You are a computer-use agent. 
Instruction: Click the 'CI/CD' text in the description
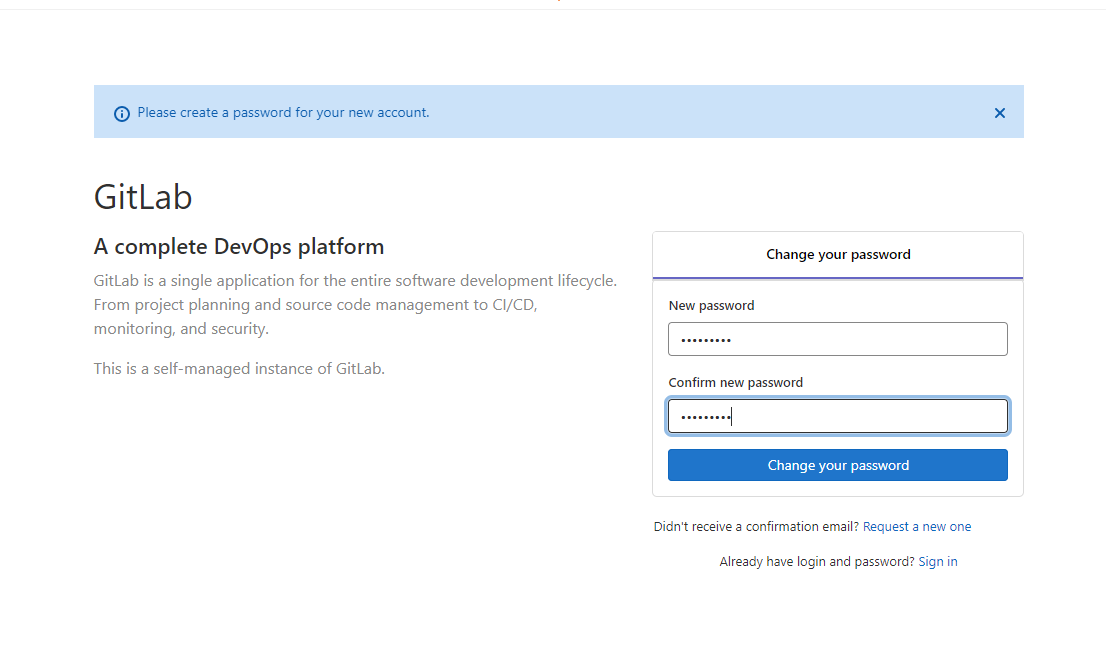point(515,305)
